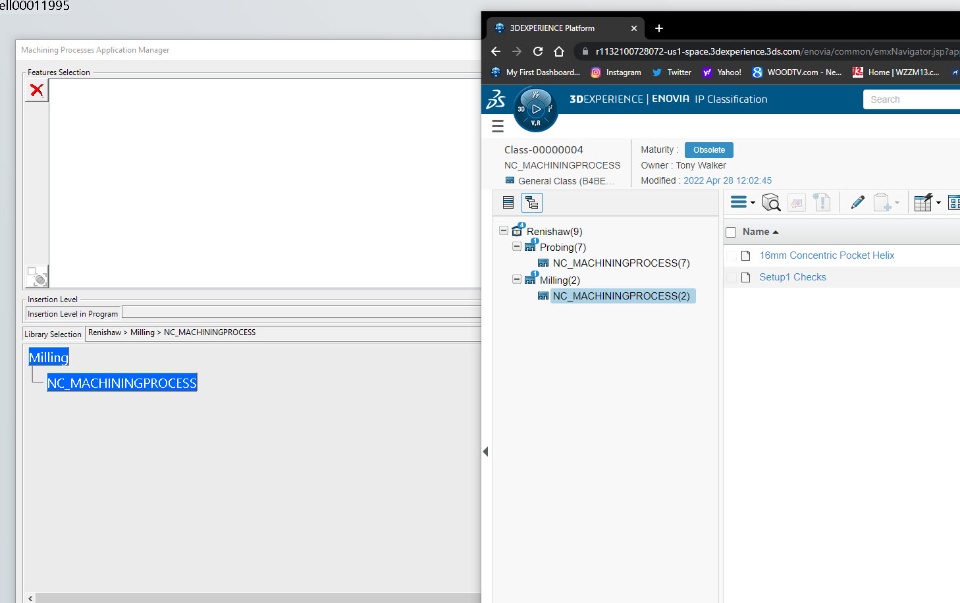The height and width of the screenshot is (603, 960).
Task: Click the browser back arrow
Action: click(496, 51)
